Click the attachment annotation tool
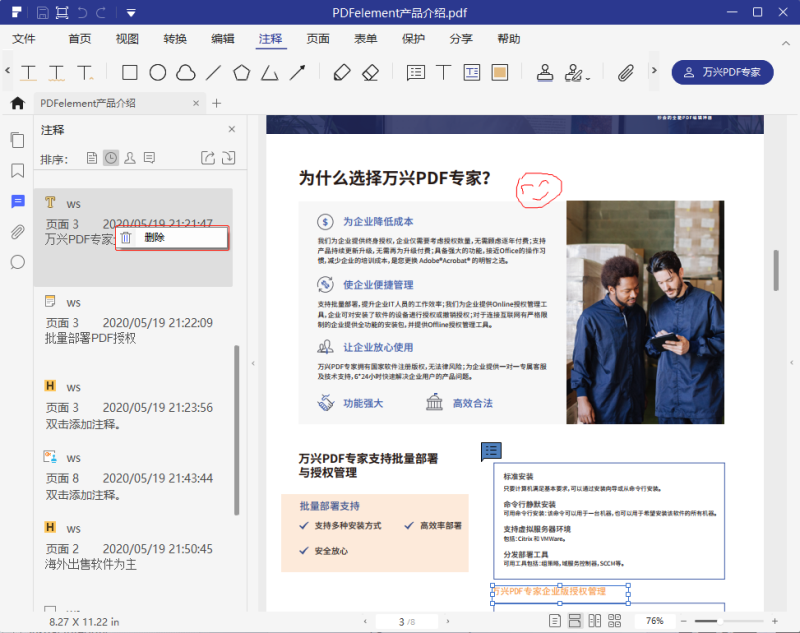This screenshot has width=800, height=633. pos(624,72)
